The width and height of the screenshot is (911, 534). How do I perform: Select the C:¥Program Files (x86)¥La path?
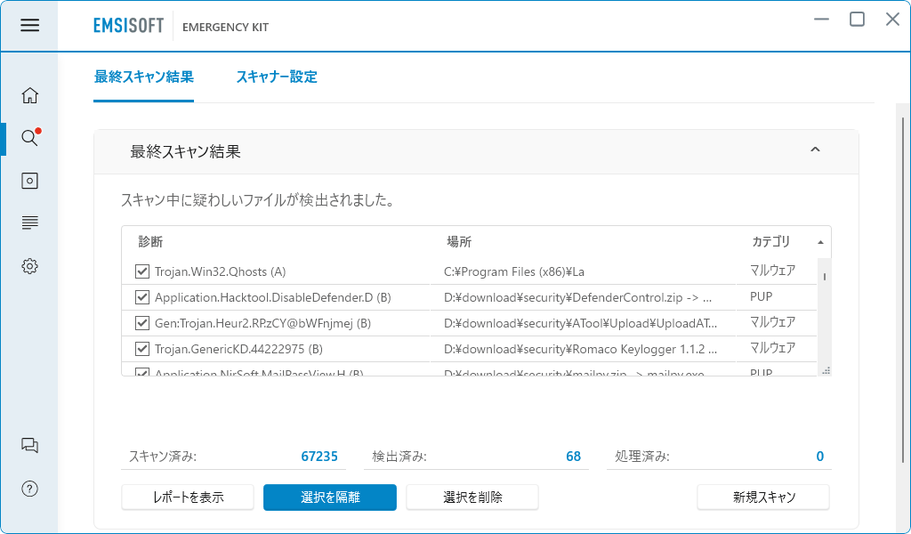point(514,271)
